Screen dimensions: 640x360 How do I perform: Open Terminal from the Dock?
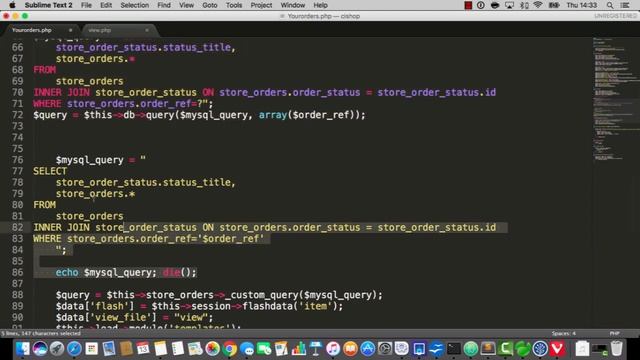click(453, 349)
